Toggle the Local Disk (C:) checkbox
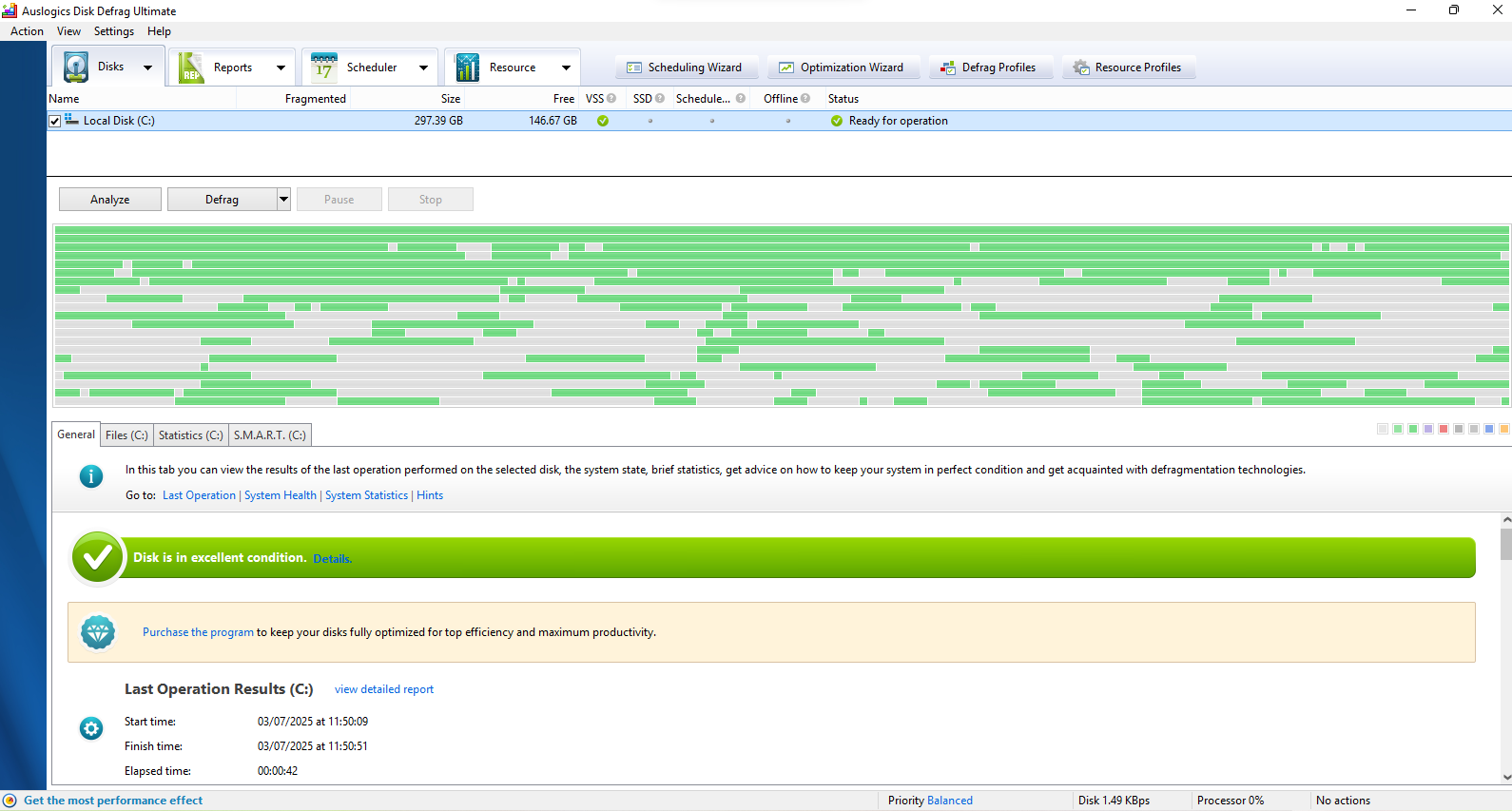This screenshot has width=1512, height=811. click(x=55, y=121)
